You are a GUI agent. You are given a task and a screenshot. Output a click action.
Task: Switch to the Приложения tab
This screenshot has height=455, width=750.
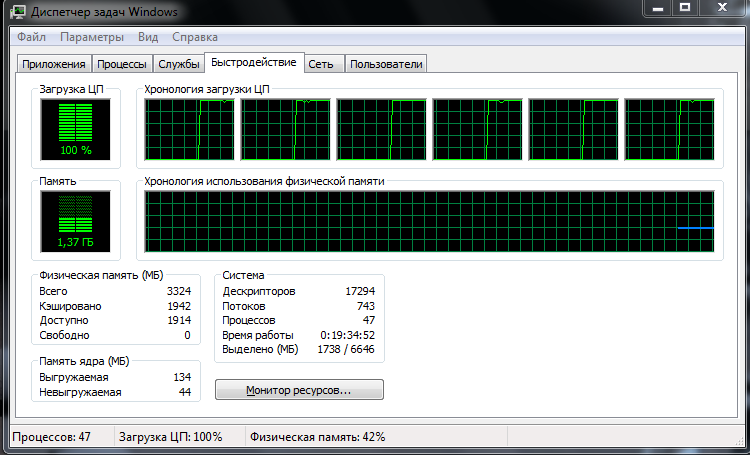pos(54,64)
